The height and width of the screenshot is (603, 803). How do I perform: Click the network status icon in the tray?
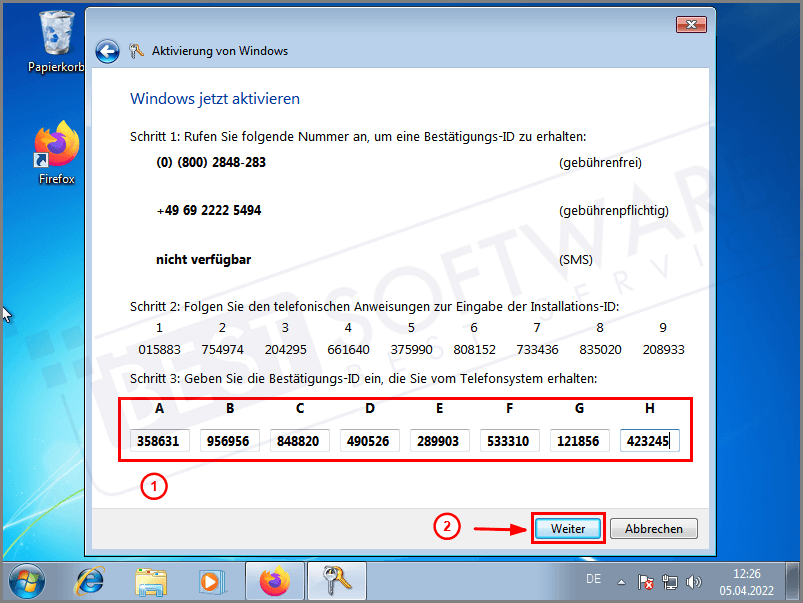(x=670, y=581)
